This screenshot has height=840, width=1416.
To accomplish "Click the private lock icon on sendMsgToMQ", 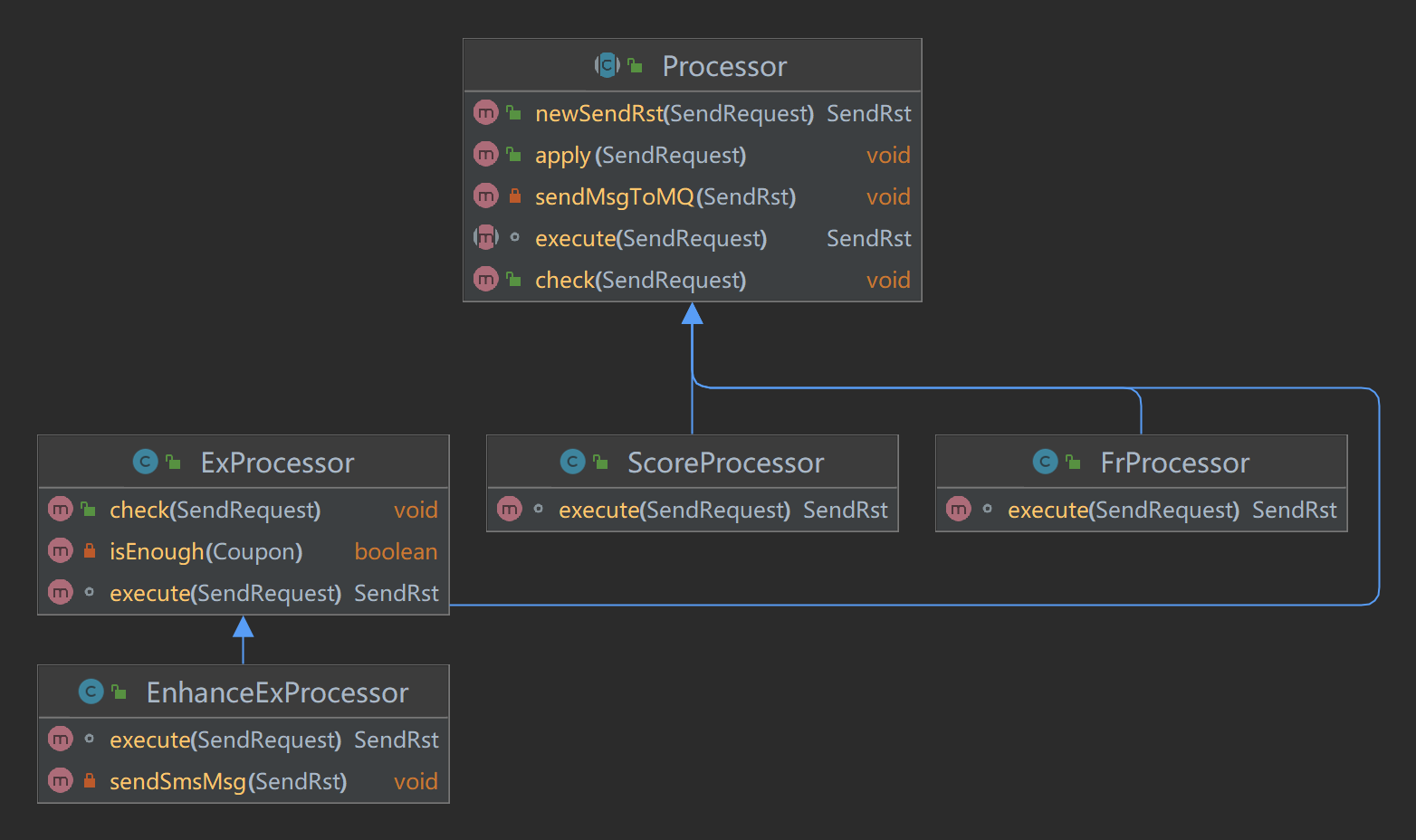I will [x=514, y=196].
